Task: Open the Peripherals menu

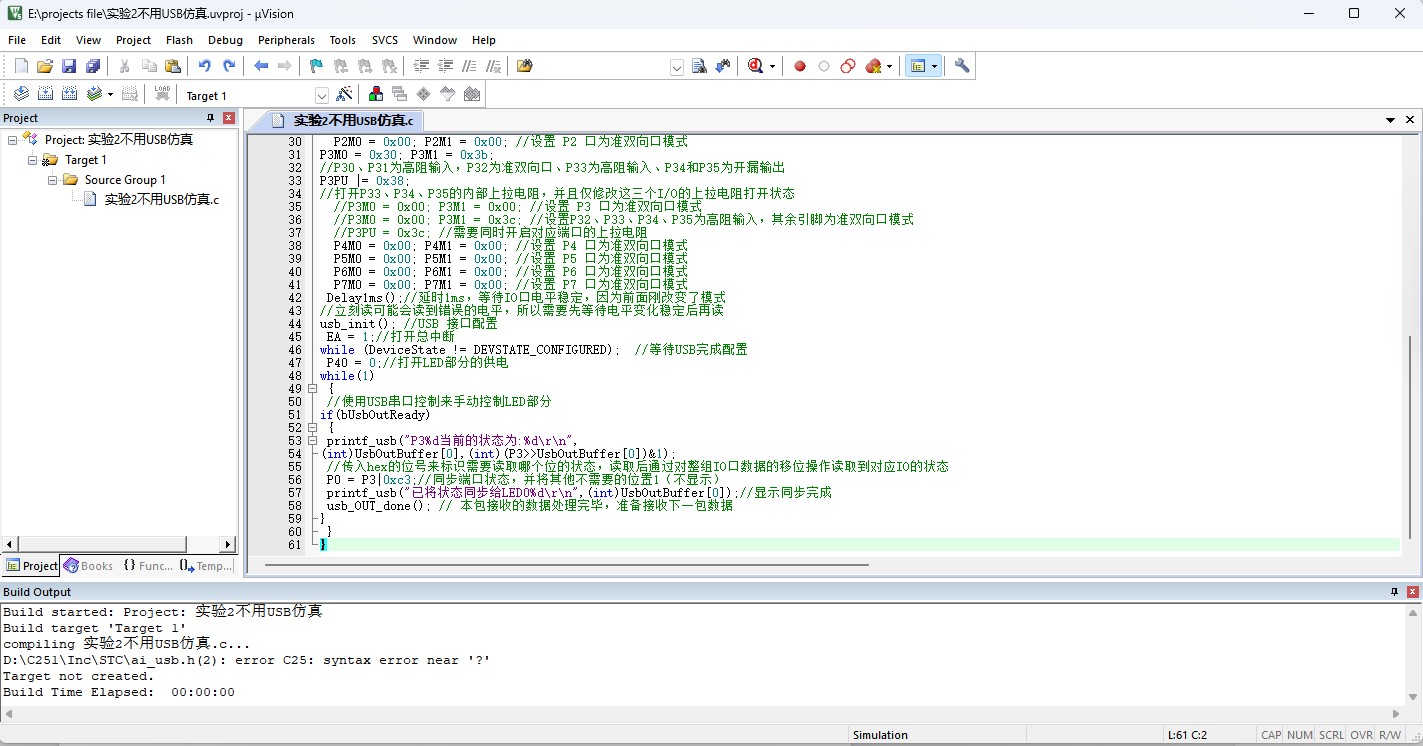Action: click(286, 40)
